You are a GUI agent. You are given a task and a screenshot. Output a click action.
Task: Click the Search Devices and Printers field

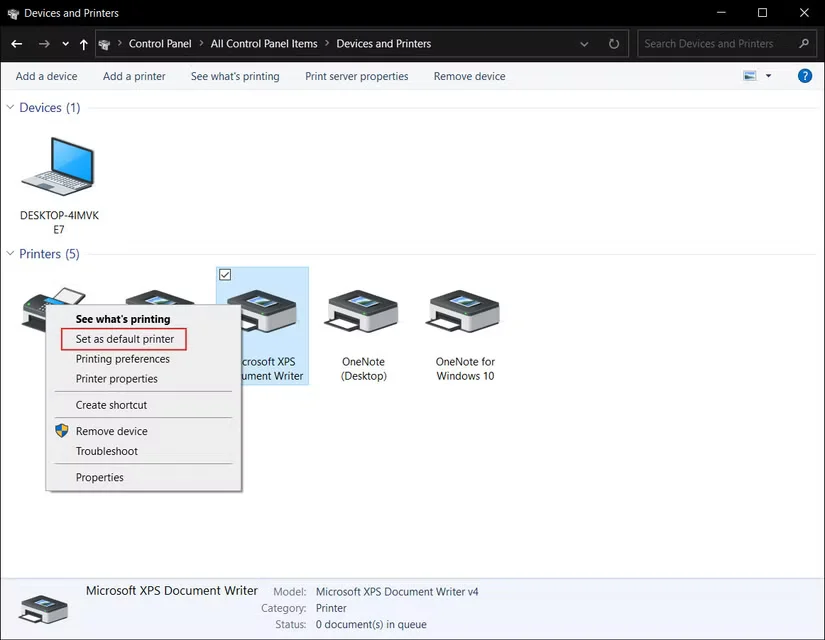tap(716, 44)
